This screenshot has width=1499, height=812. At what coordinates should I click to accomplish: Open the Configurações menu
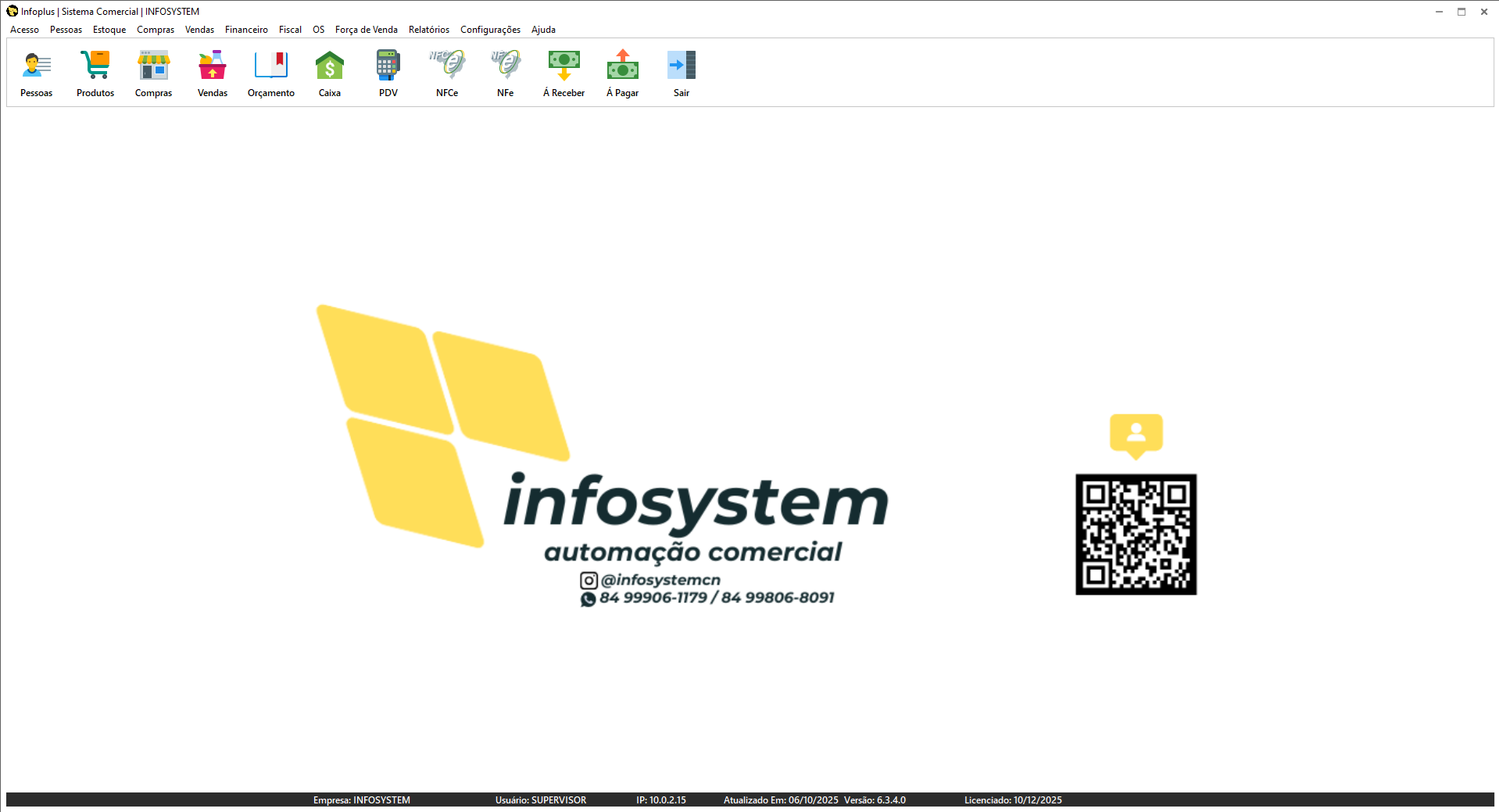coord(490,30)
